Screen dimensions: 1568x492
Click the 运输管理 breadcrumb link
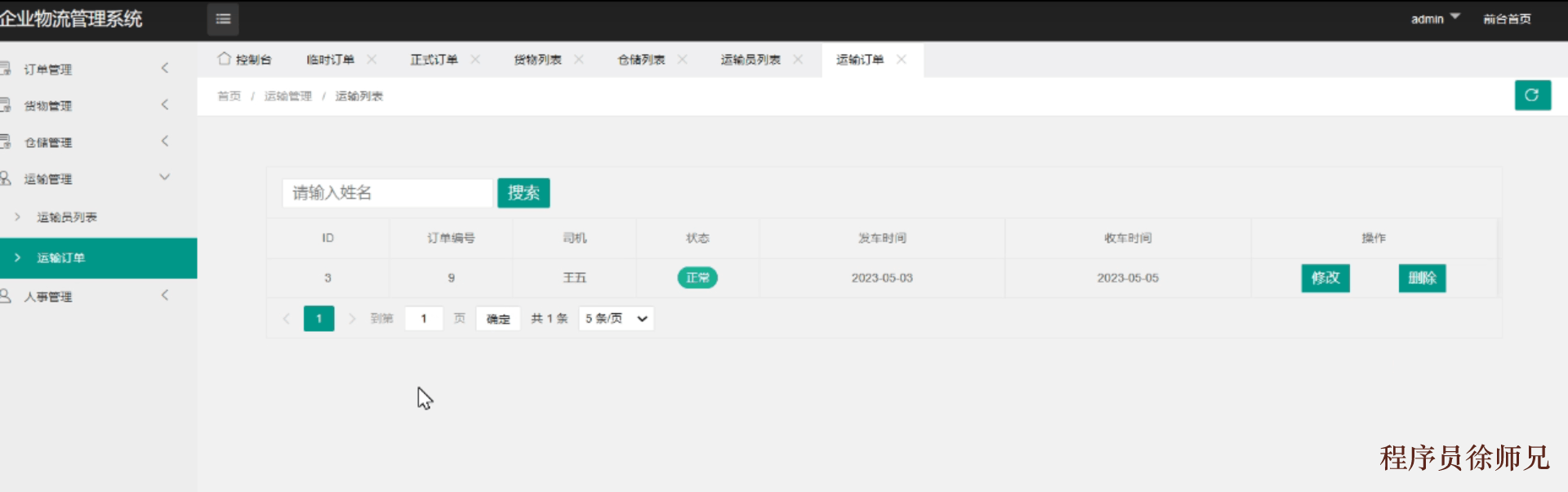(x=288, y=96)
